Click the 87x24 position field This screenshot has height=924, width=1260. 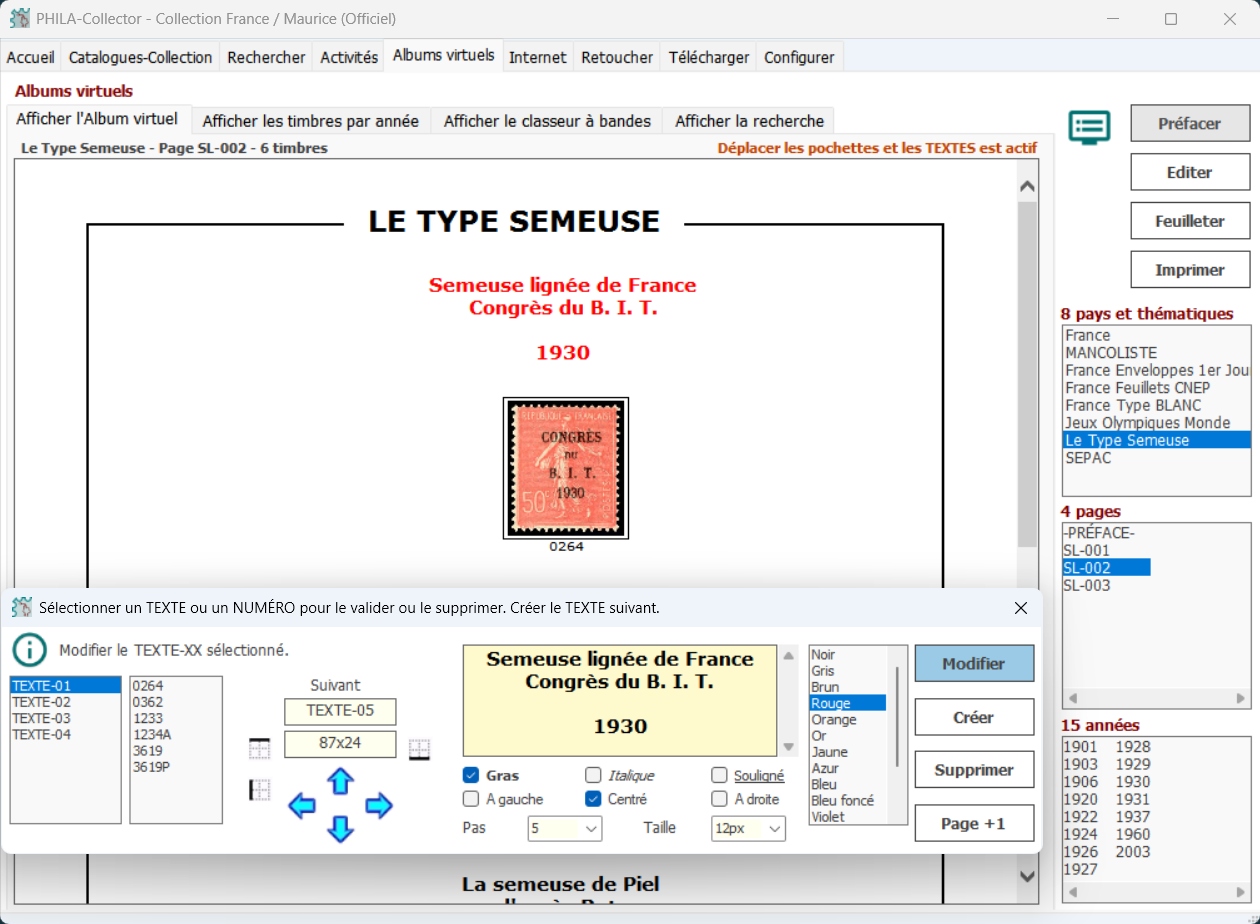point(340,744)
